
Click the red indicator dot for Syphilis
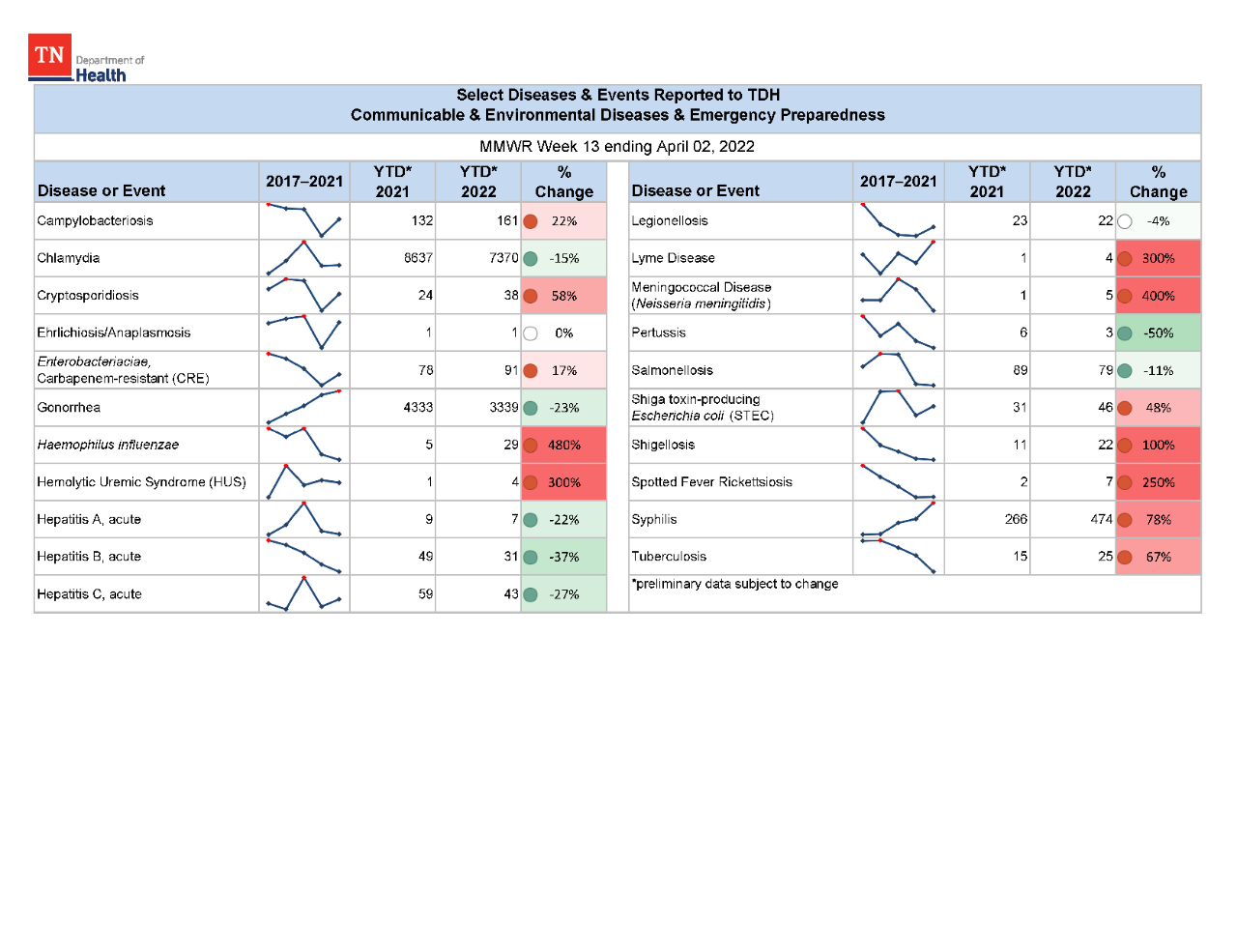tap(1125, 520)
